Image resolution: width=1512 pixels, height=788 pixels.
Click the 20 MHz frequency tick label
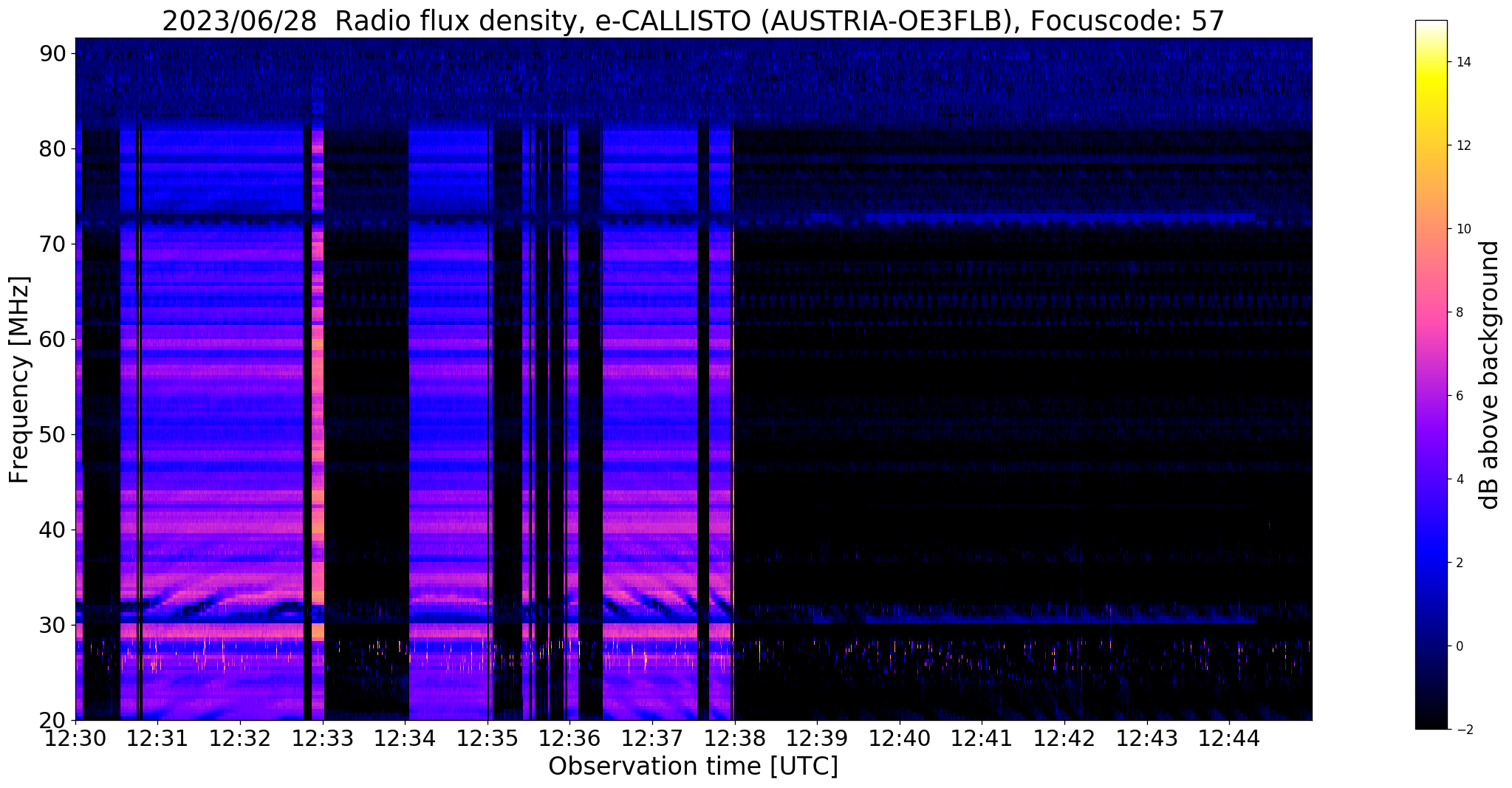tap(53, 720)
